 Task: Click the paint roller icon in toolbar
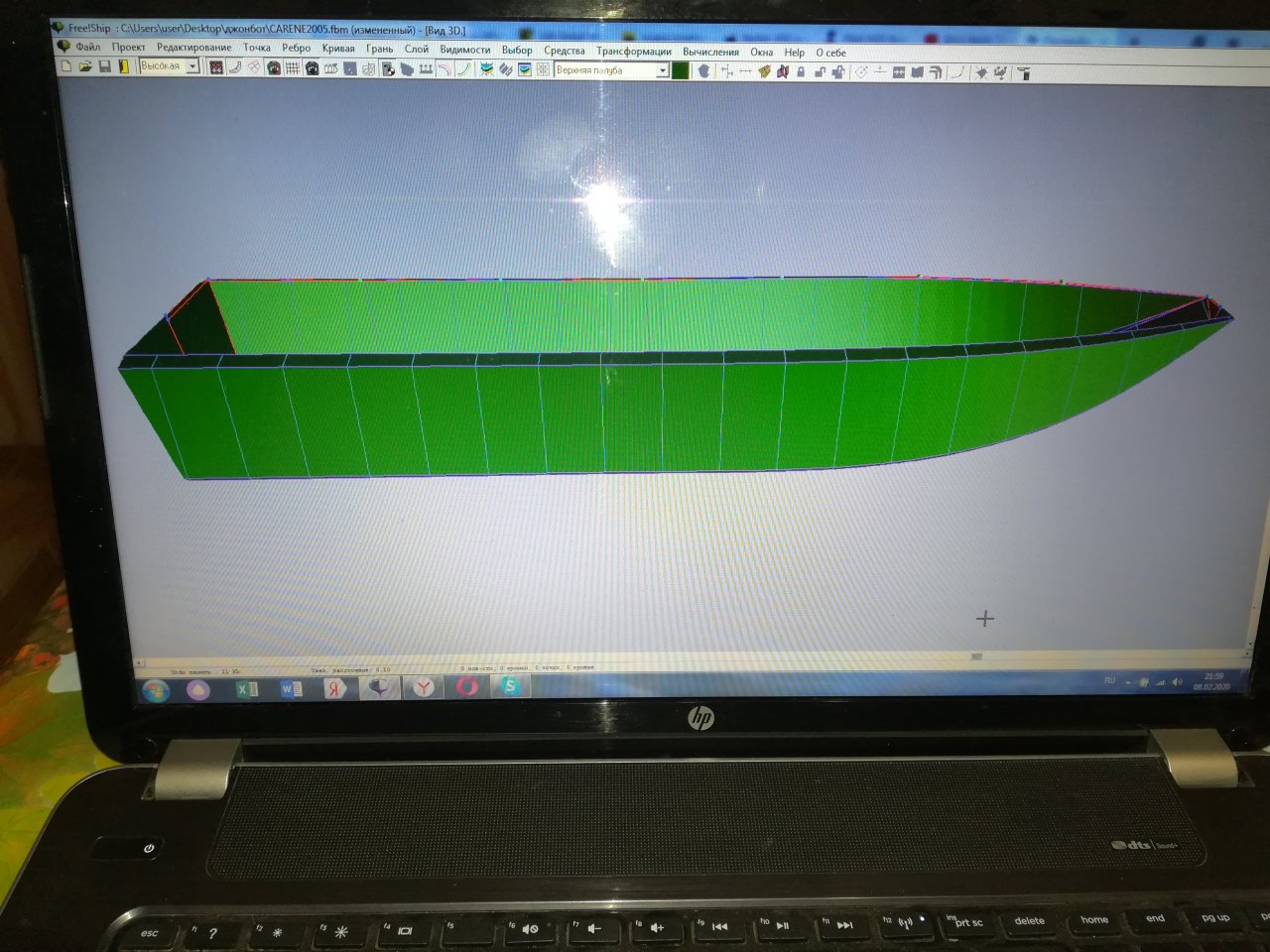click(1024, 72)
